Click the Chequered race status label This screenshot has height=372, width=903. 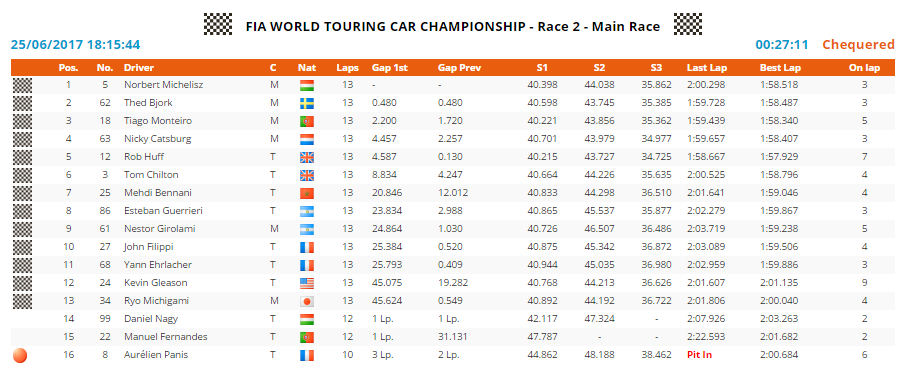point(858,44)
